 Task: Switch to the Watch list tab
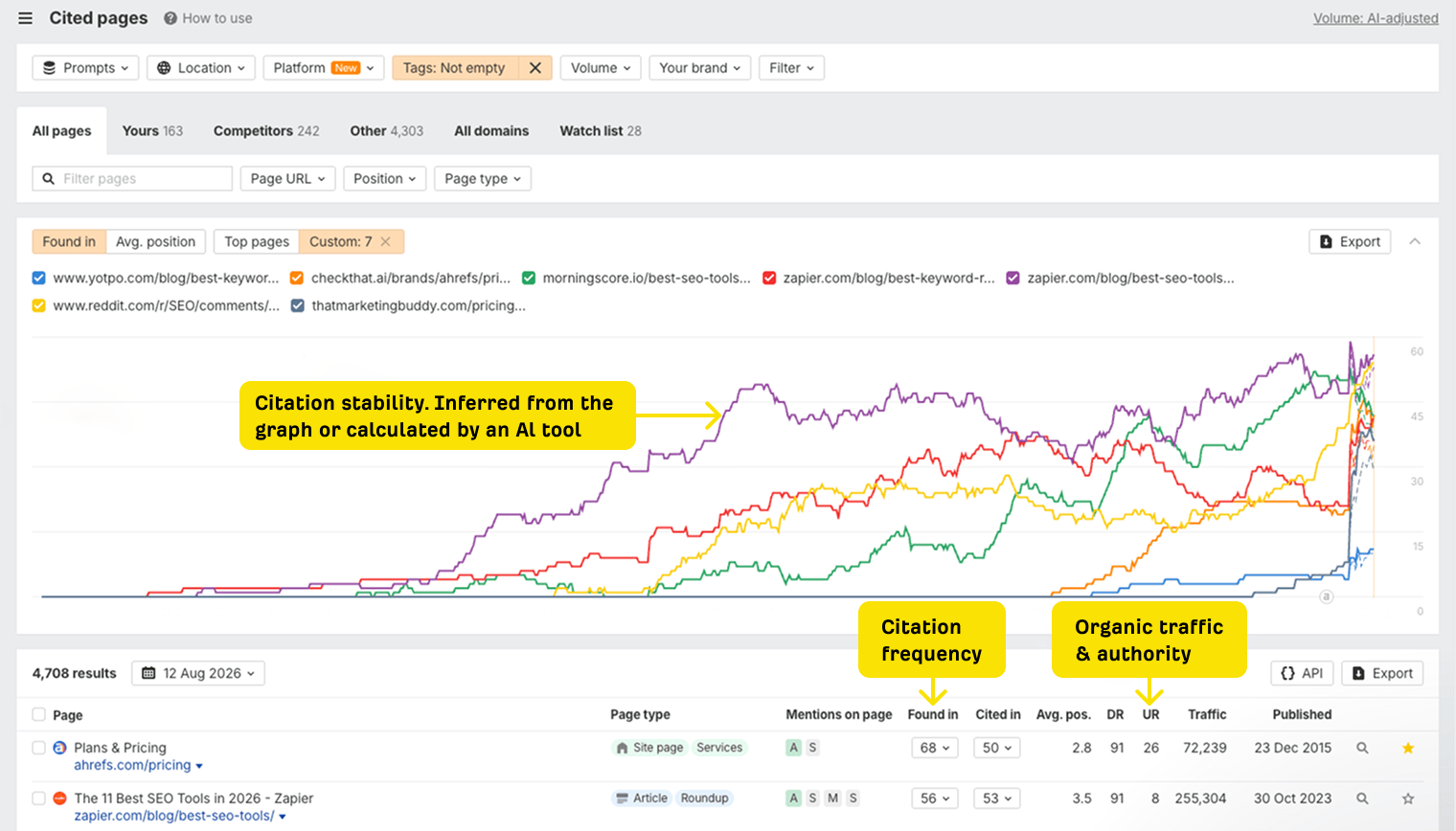[x=601, y=131]
